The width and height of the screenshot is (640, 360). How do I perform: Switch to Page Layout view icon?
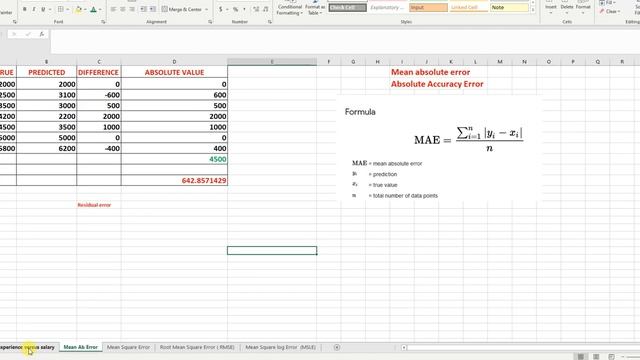click(x=596, y=357)
